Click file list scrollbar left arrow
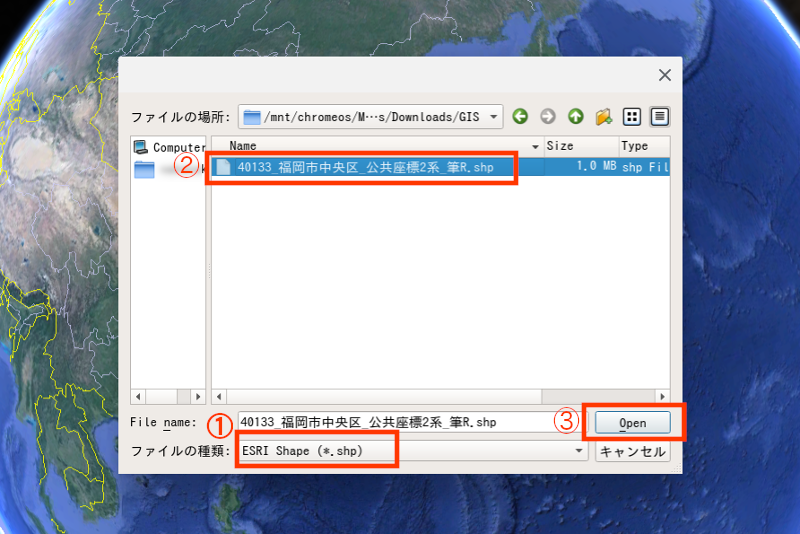The width and height of the screenshot is (800, 534). point(219,396)
